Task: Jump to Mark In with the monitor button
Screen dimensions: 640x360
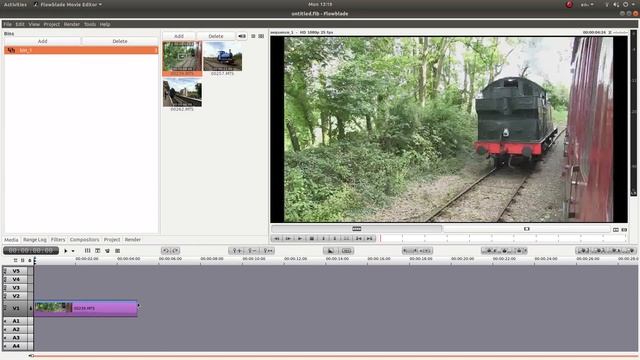Action: (358, 238)
